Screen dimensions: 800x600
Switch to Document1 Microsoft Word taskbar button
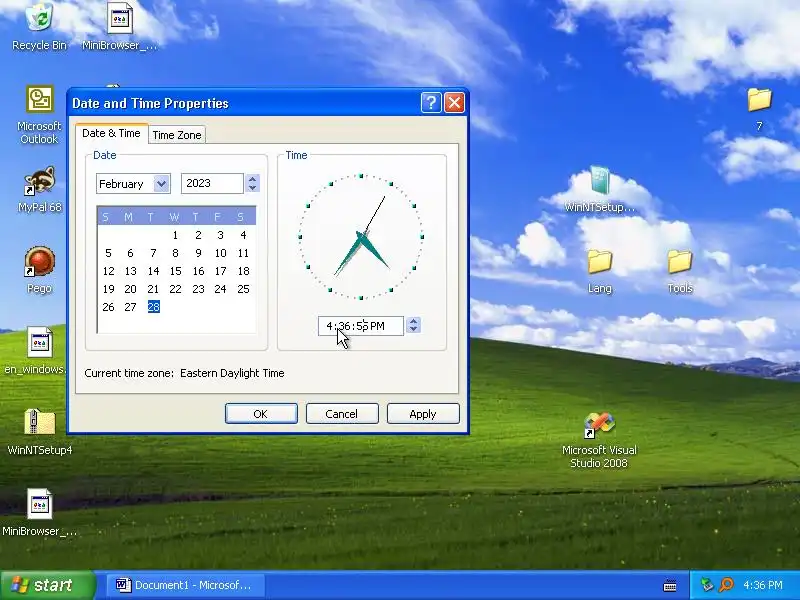(185, 585)
